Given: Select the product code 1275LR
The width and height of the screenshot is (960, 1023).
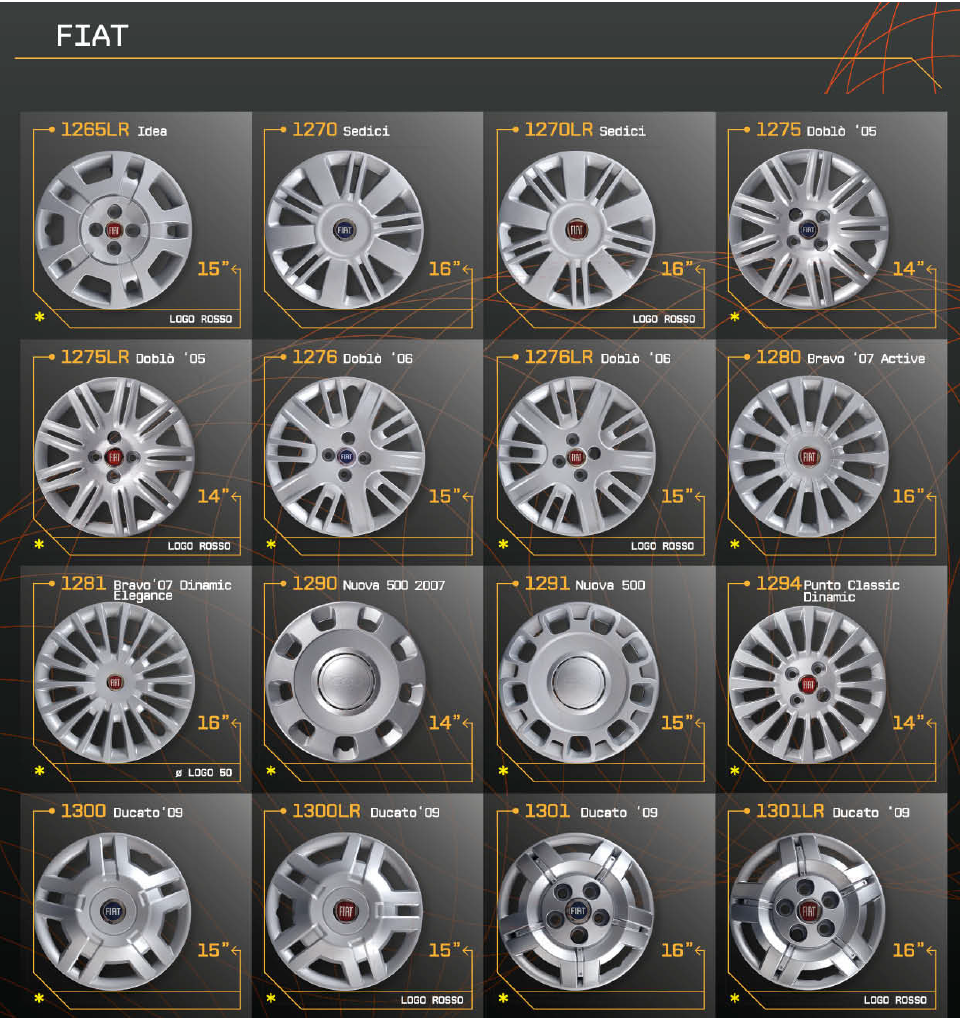Looking at the screenshot, I should coord(95,356).
